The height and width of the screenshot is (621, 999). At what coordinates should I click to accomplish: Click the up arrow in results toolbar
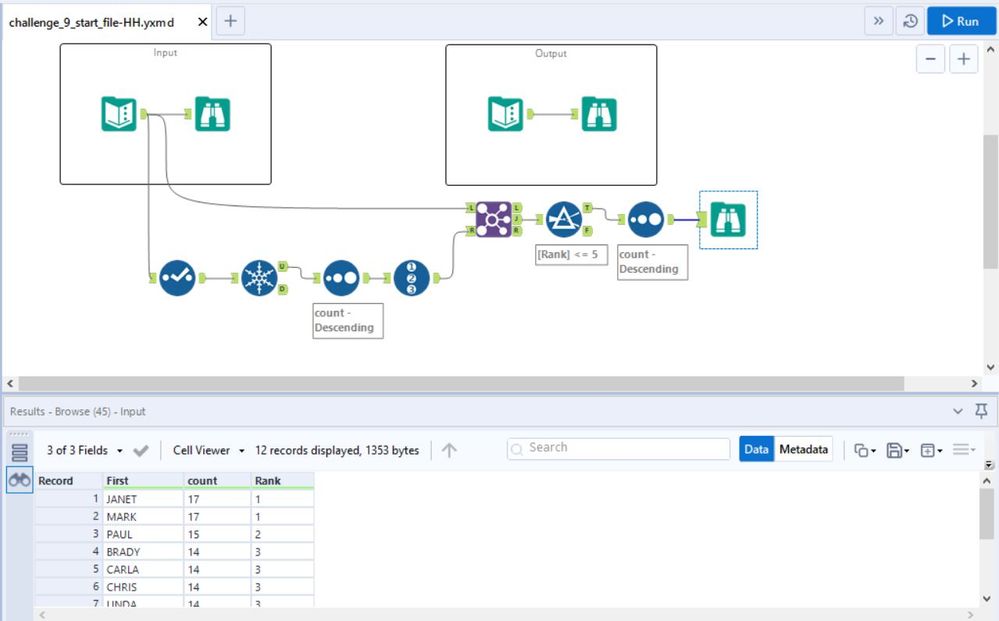[449, 450]
